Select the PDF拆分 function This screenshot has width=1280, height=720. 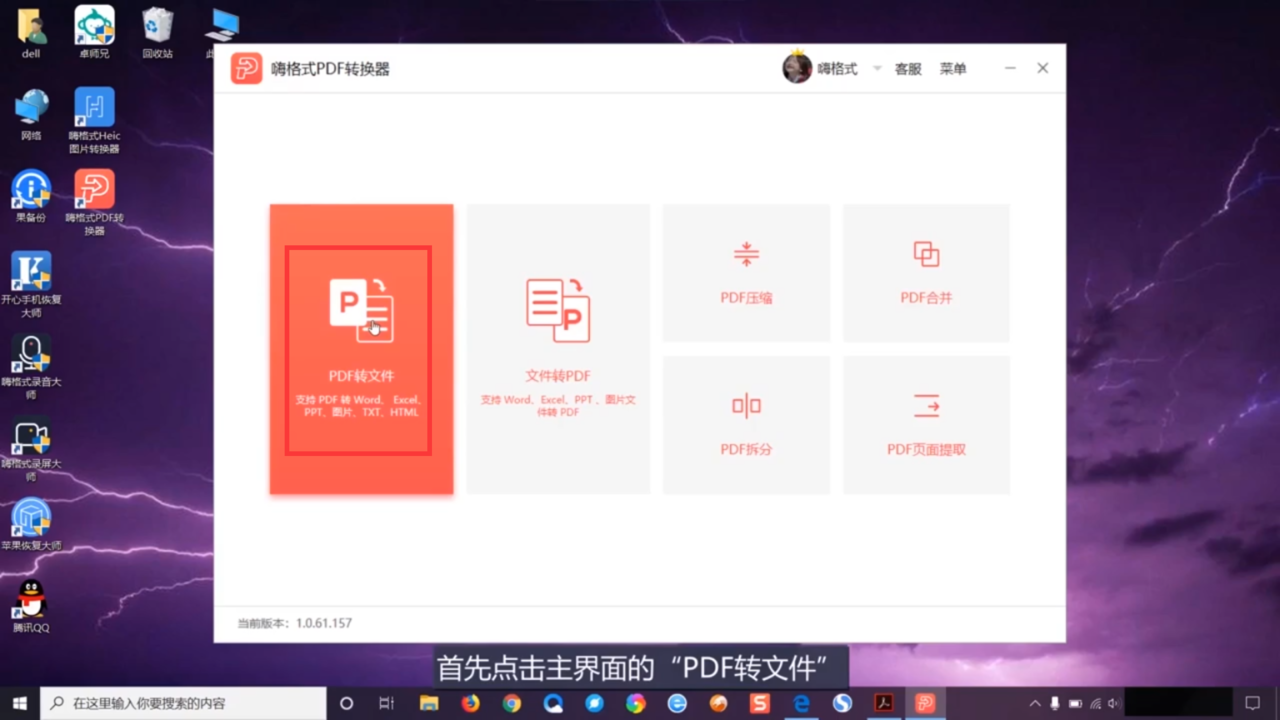coord(745,424)
